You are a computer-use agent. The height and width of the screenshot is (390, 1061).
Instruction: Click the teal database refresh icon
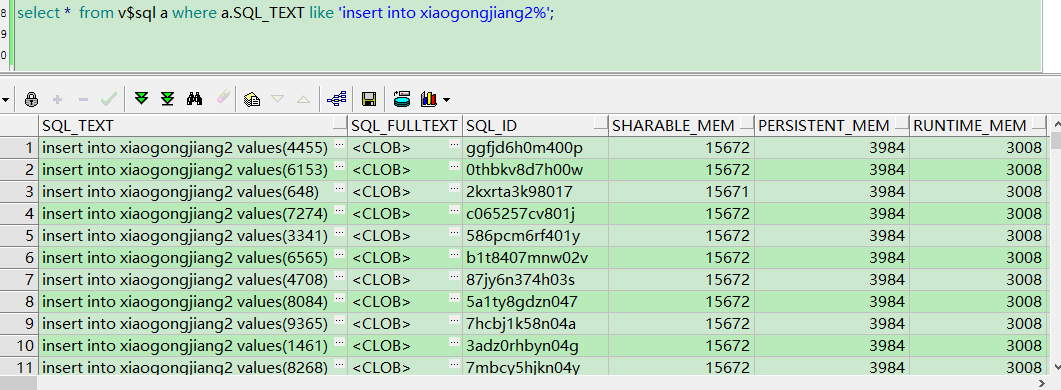coord(402,100)
